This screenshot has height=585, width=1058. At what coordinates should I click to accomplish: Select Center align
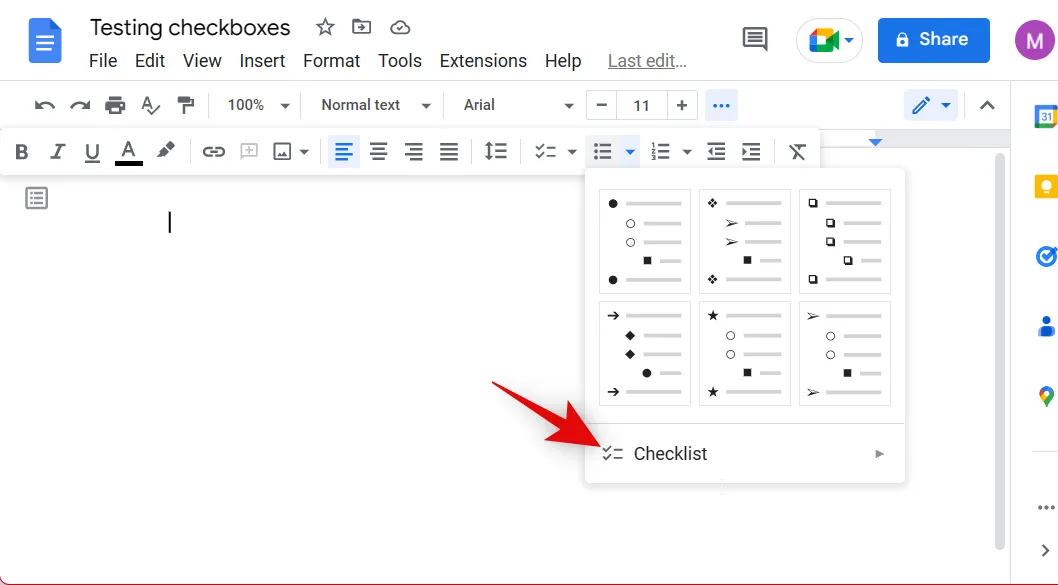coord(379,151)
